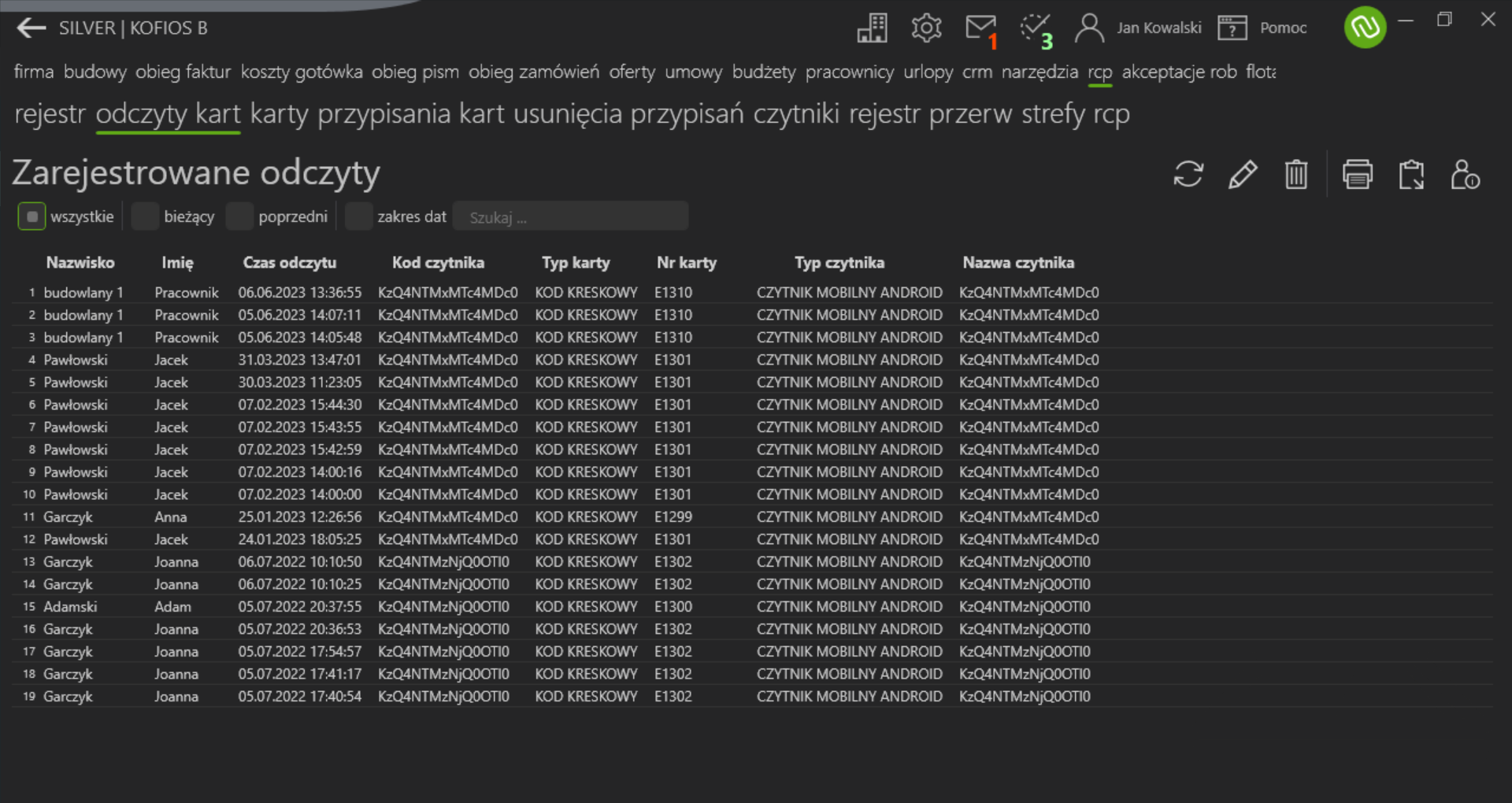Image resolution: width=1512 pixels, height=803 pixels.
Task: Select row with time 05.07.2022 17:40:54
Action: click(752, 697)
